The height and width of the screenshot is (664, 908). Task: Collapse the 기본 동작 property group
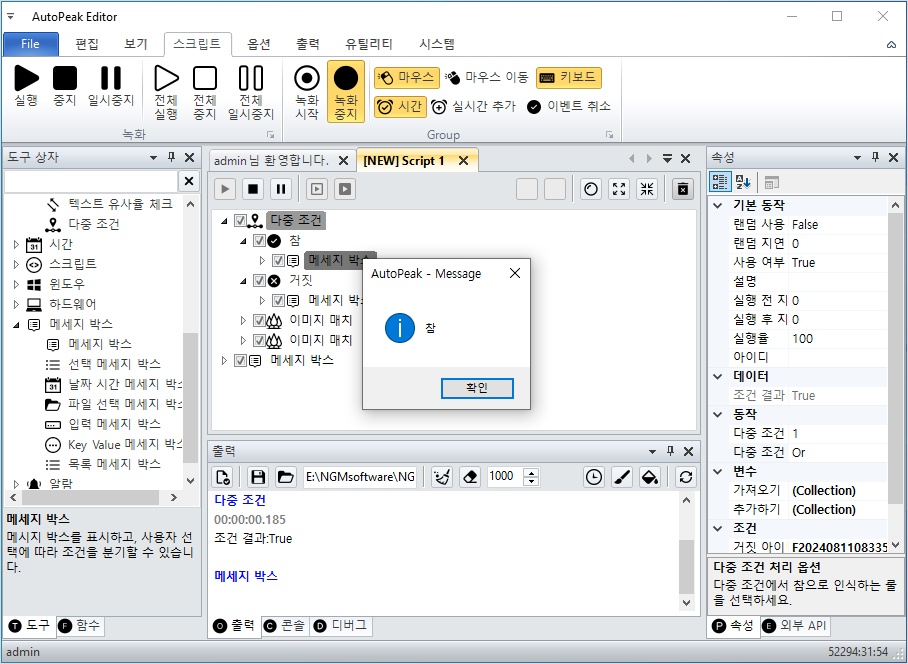click(717, 205)
